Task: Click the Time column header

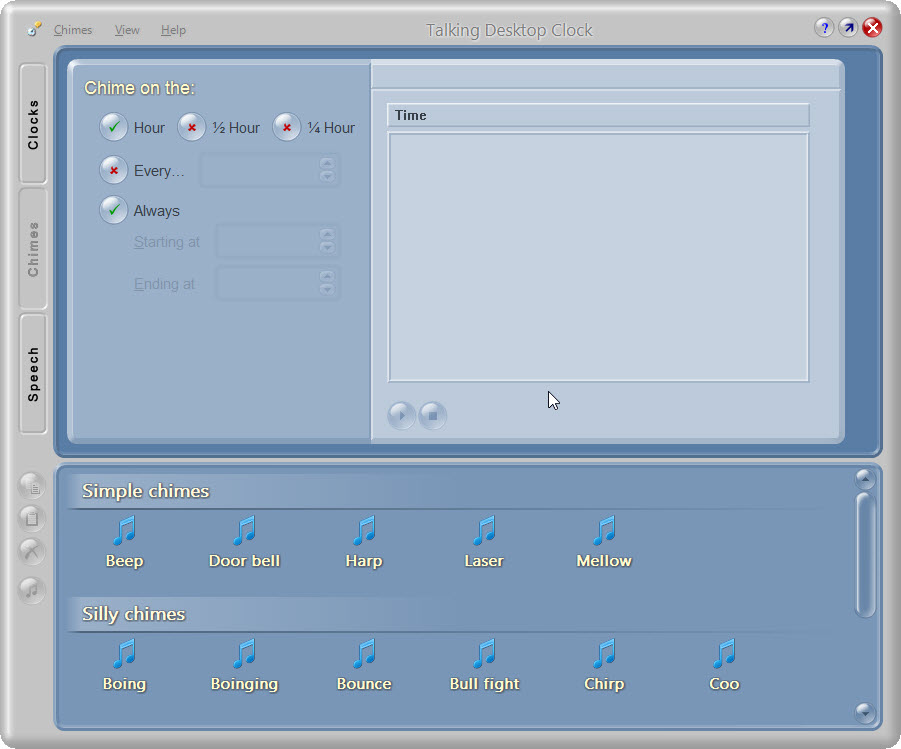Action: point(598,116)
